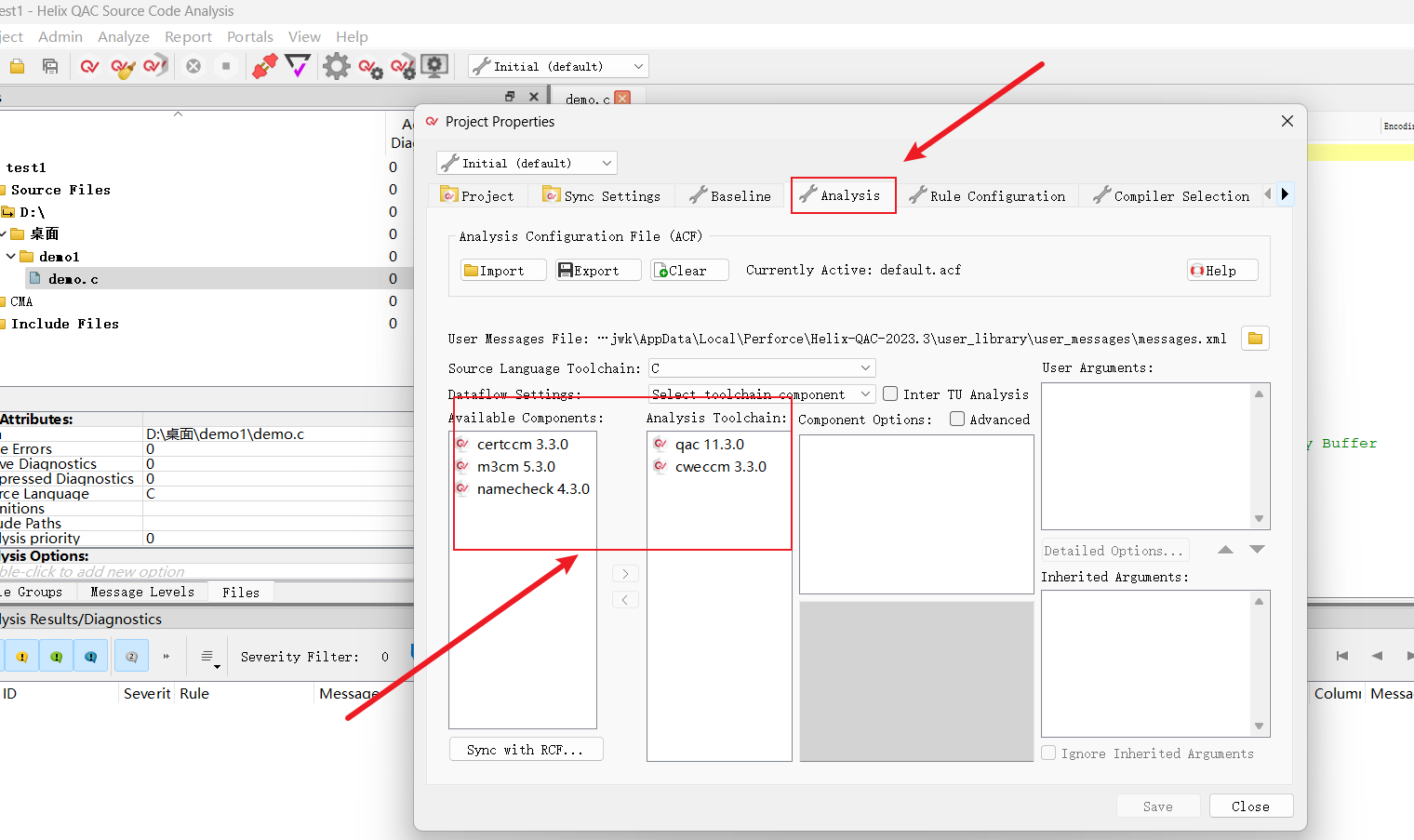This screenshot has height=840, width=1414.
Task: Move argument down with the down triangle
Action: click(x=1257, y=550)
